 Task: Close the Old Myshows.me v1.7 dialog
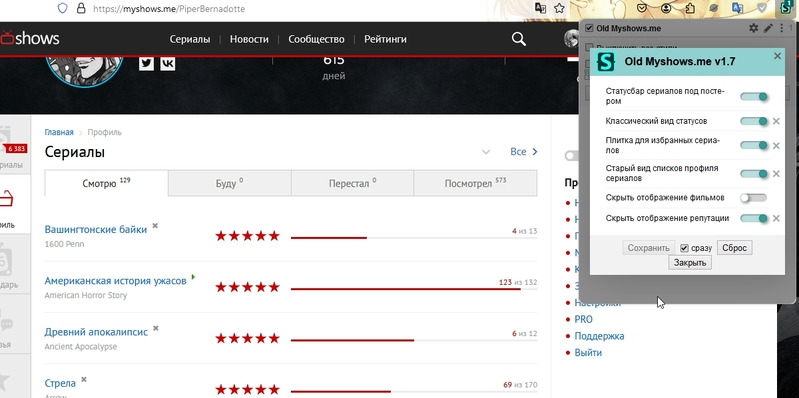777,56
